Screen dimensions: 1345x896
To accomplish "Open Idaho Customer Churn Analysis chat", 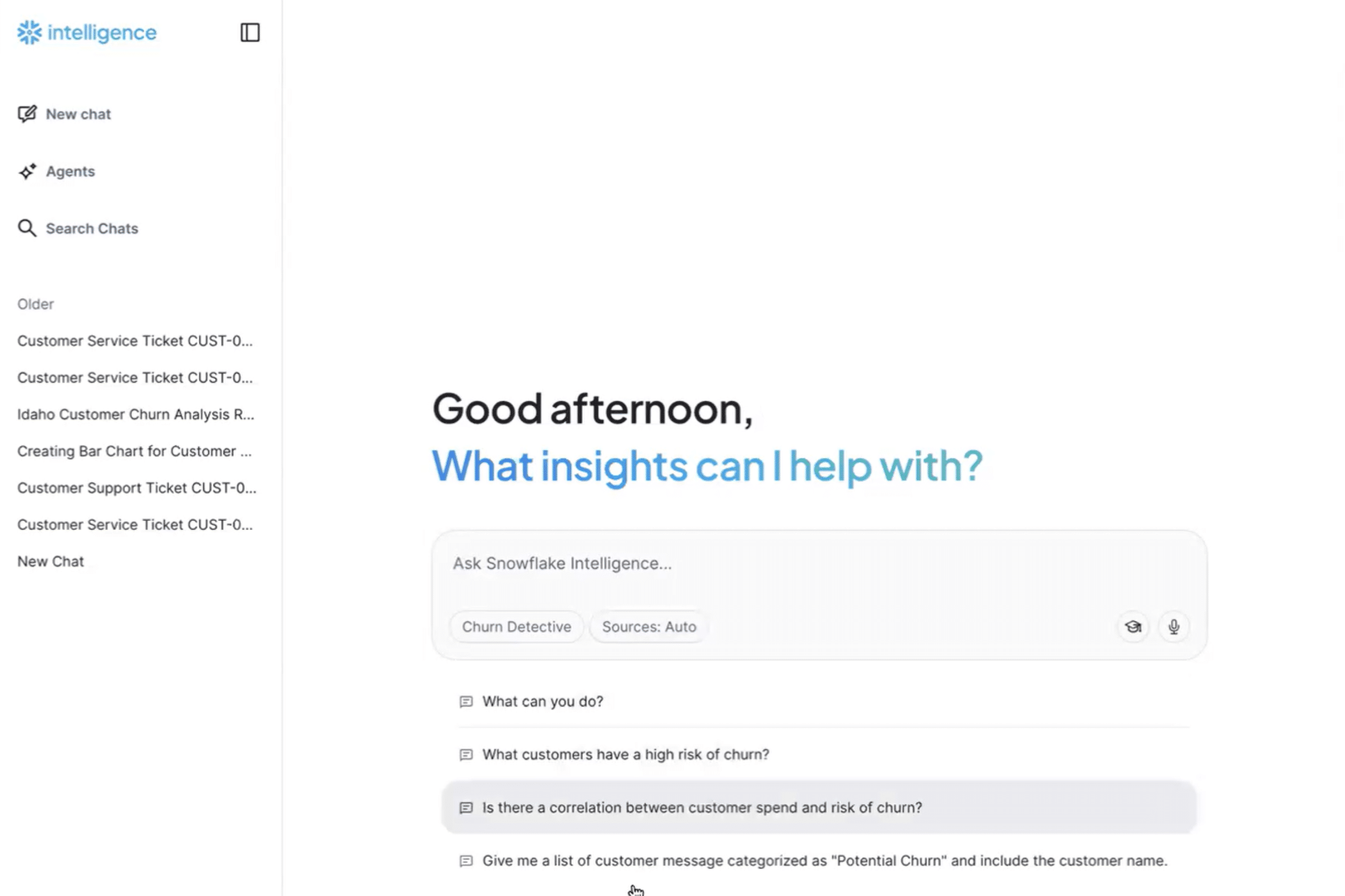I will point(136,414).
